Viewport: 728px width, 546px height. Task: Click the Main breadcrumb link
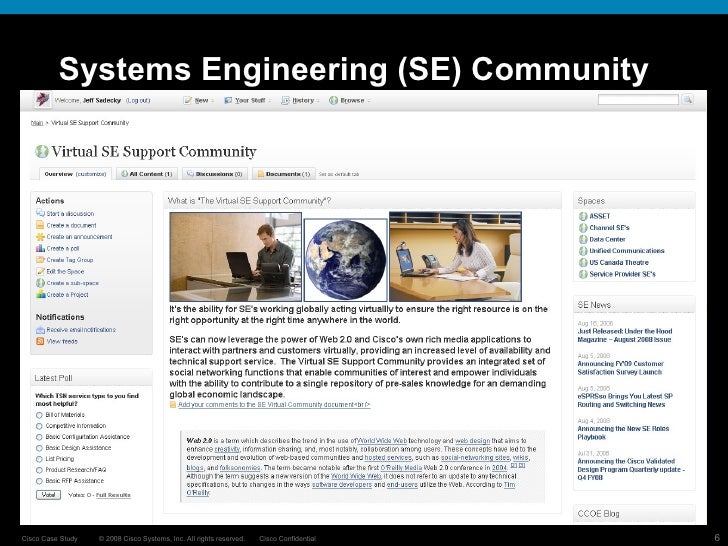point(37,123)
